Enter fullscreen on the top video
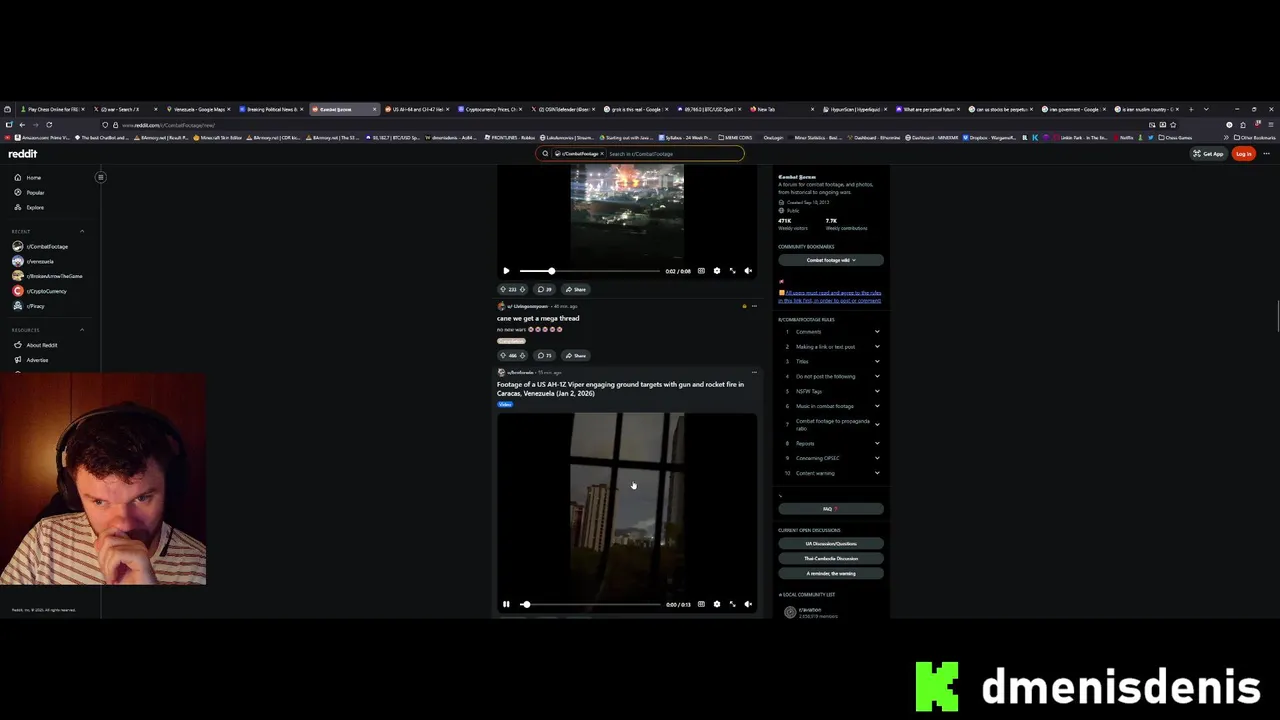This screenshot has width=1280, height=720. pos(732,271)
